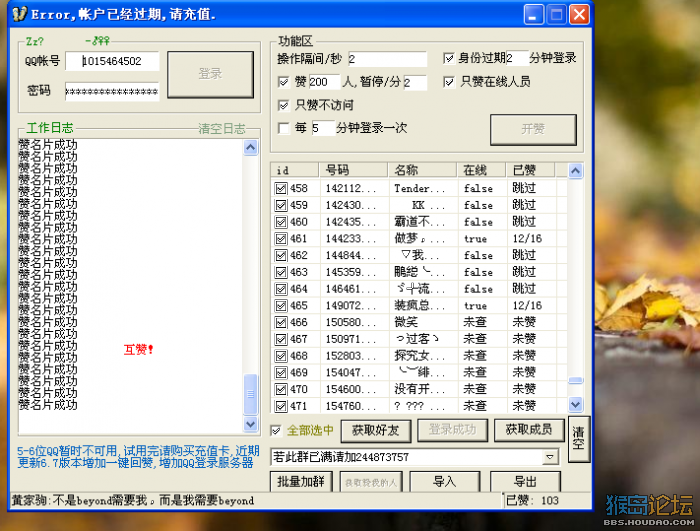Toggle the 每5分钟登录一次 checkbox

283,128
